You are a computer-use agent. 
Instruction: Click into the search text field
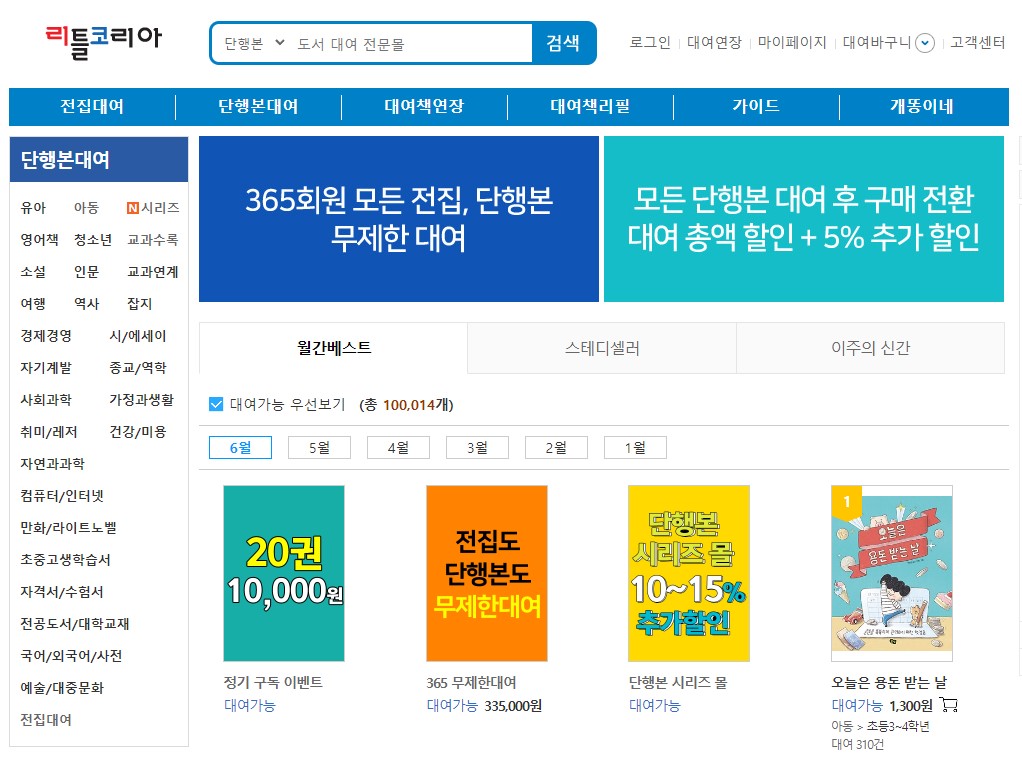point(410,44)
